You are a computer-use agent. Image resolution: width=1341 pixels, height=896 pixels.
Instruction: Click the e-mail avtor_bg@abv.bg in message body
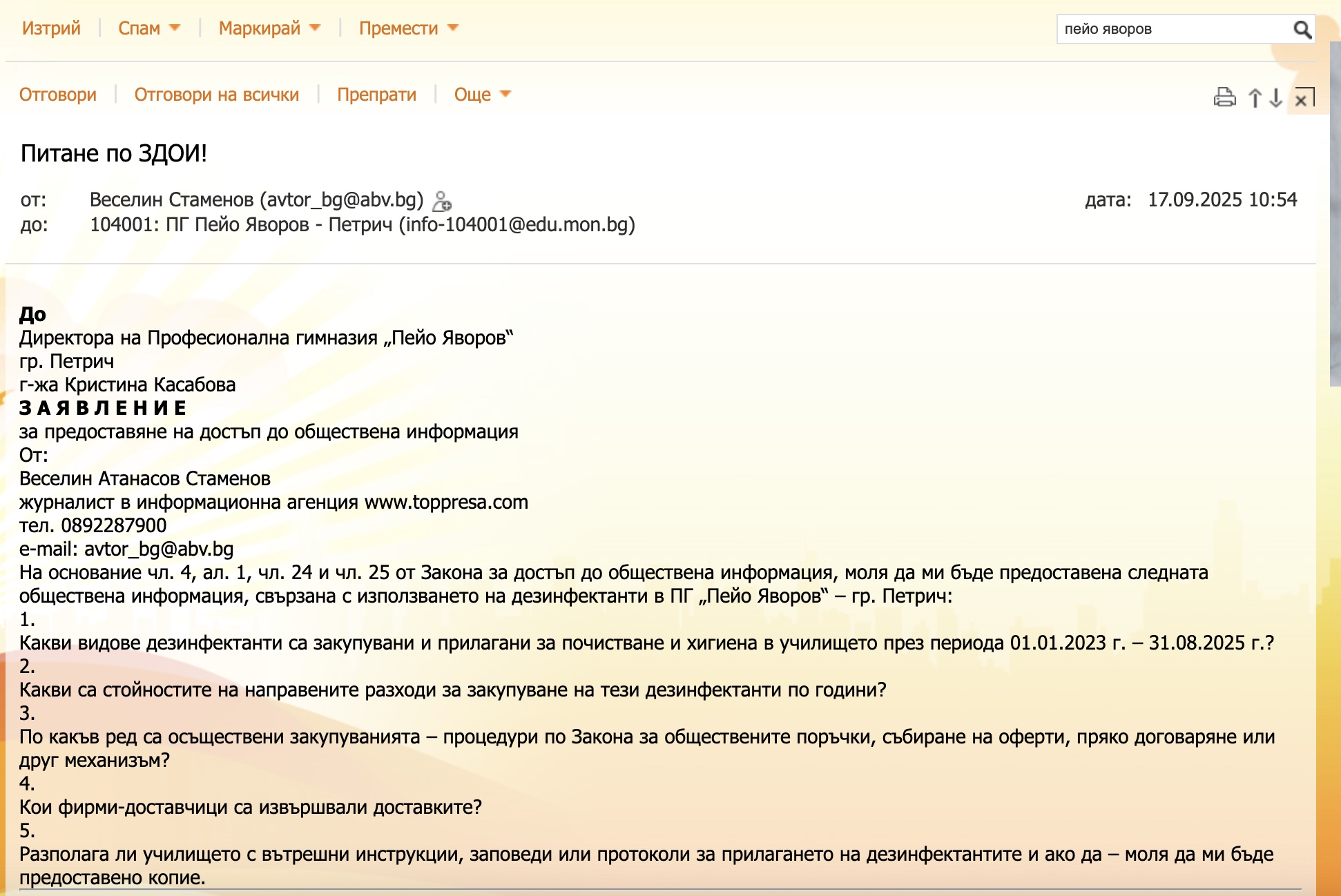(159, 549)
